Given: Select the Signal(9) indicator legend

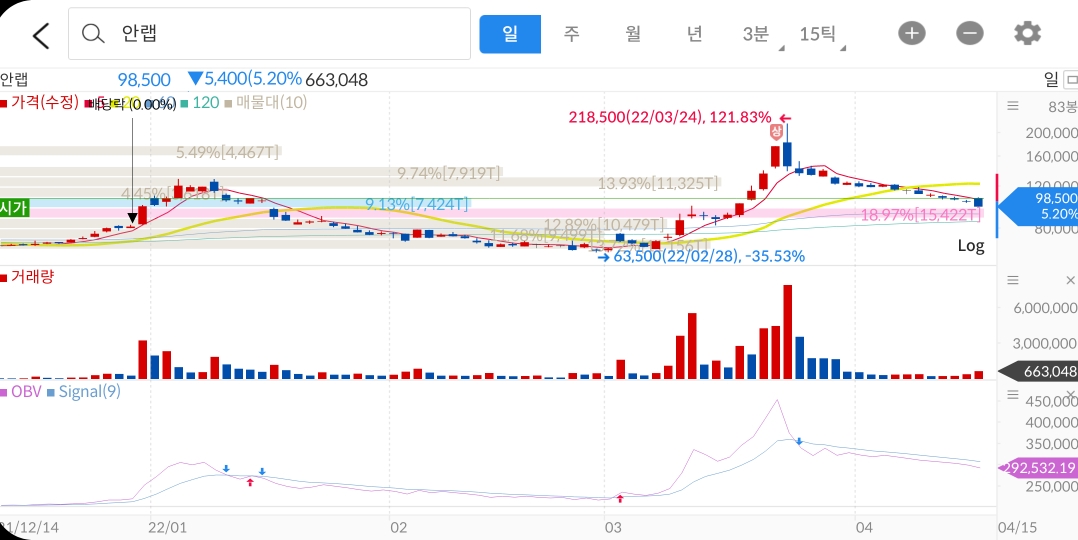Looking at the screenshot, I should [83, 392].
